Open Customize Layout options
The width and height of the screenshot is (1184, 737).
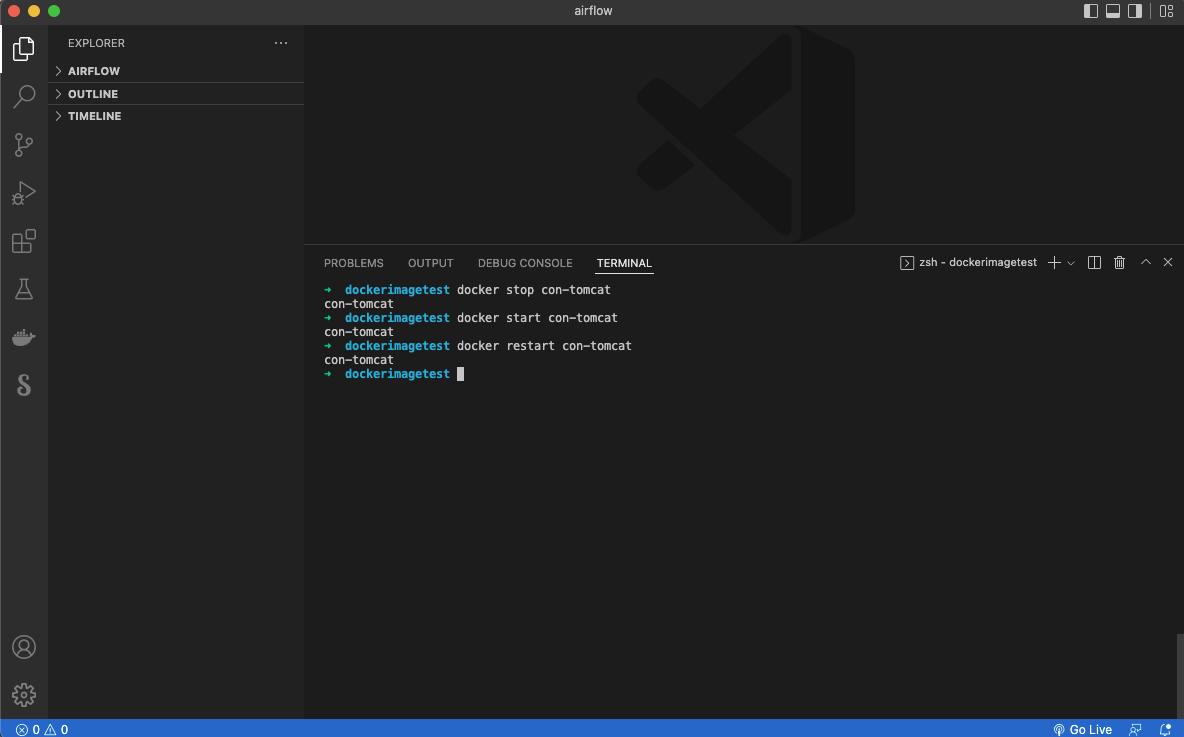click(x=1167, y=11)
